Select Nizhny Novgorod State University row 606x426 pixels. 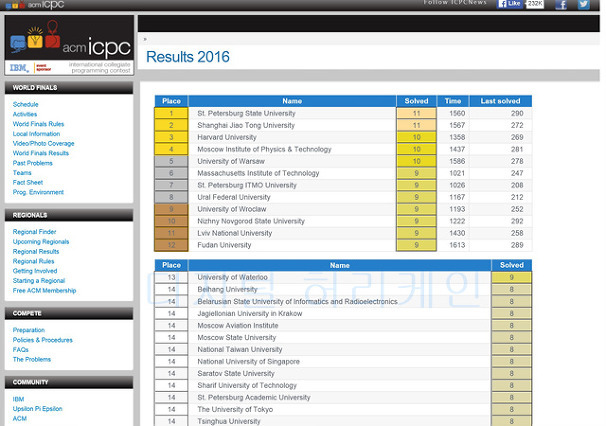point(343,221)
